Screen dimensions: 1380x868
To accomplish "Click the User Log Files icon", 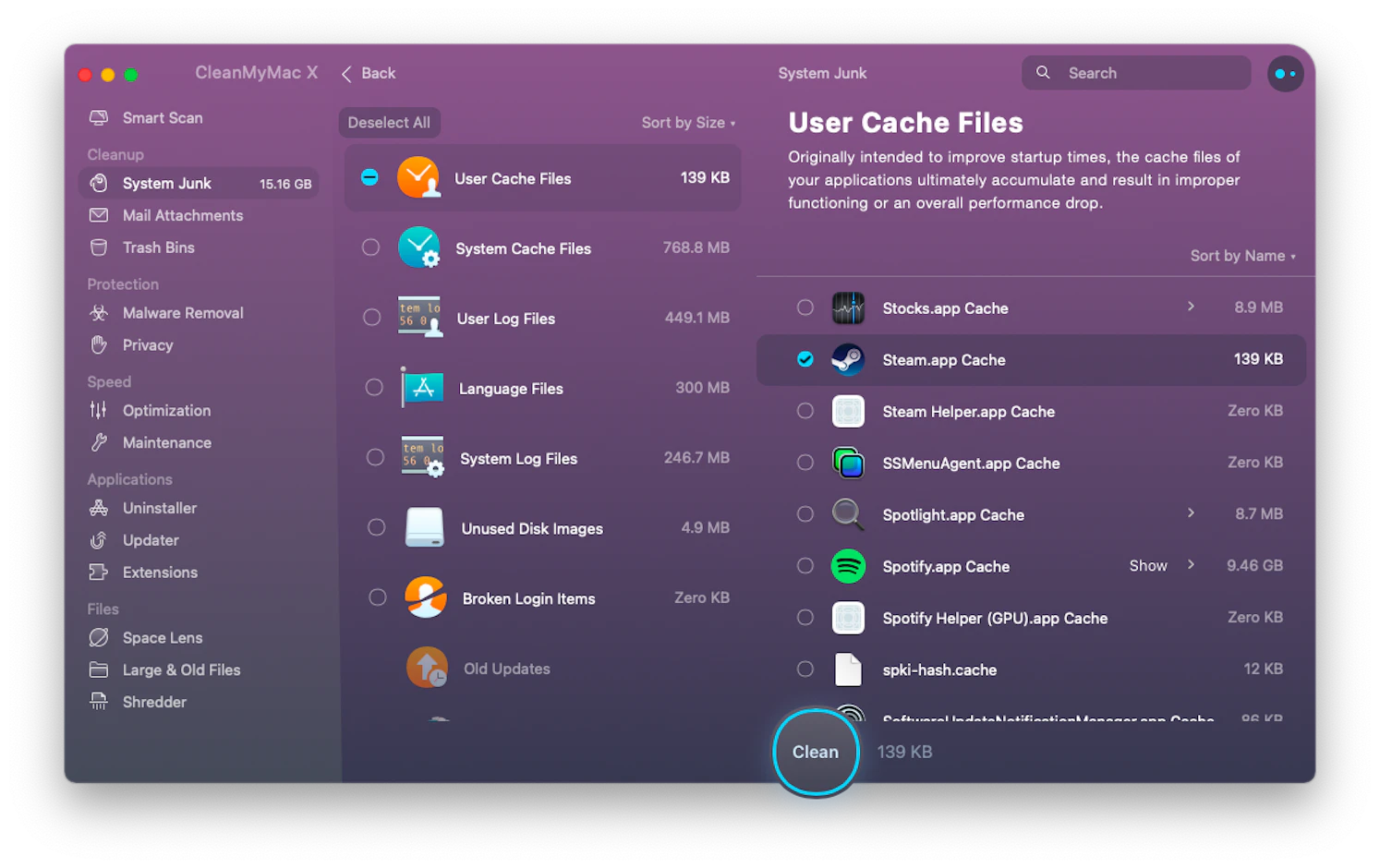I will pos(420,317).
